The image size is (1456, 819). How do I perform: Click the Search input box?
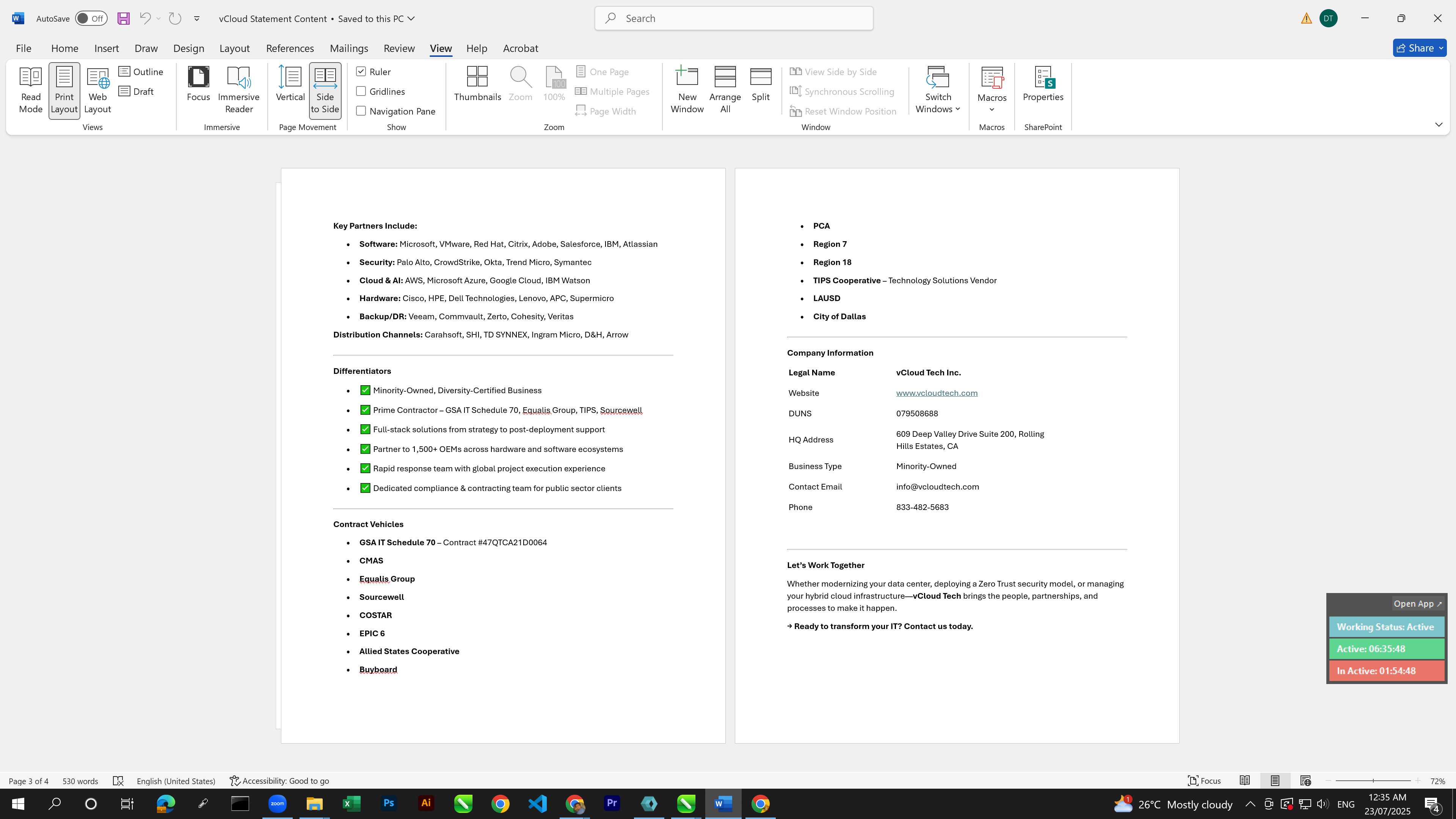pyautogui.click(x=734, y=19)
